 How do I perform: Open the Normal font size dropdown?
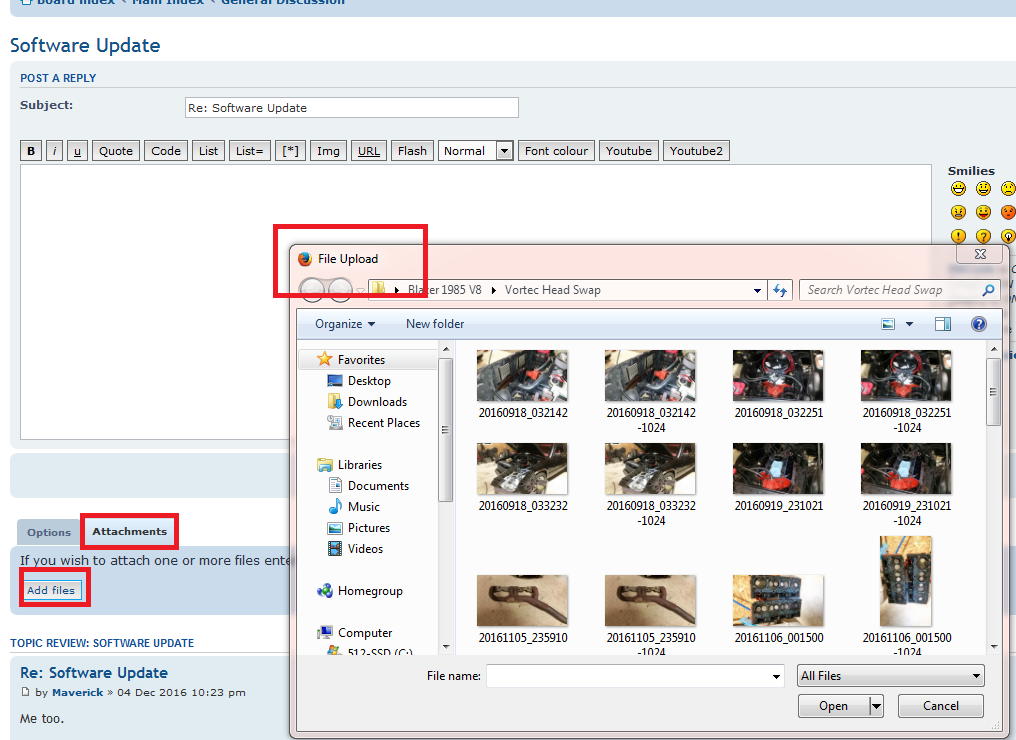tap(476, 151)
